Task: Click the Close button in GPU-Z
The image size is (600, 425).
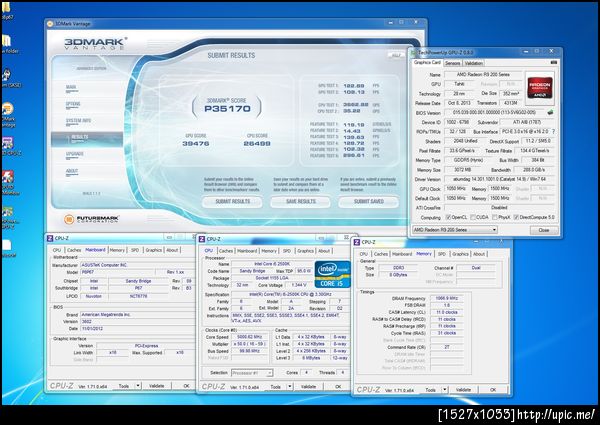Action: 544,230
